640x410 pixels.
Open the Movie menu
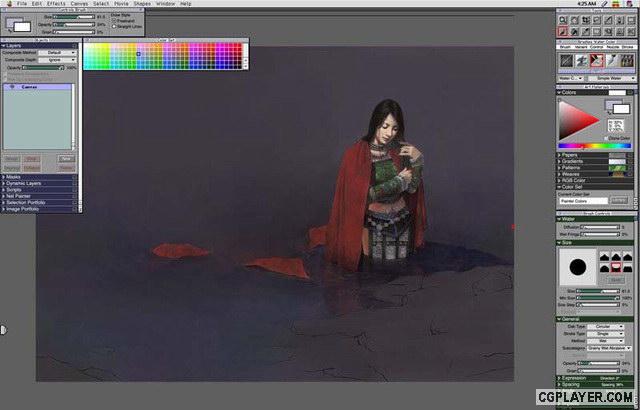click(x=121, y=3)
